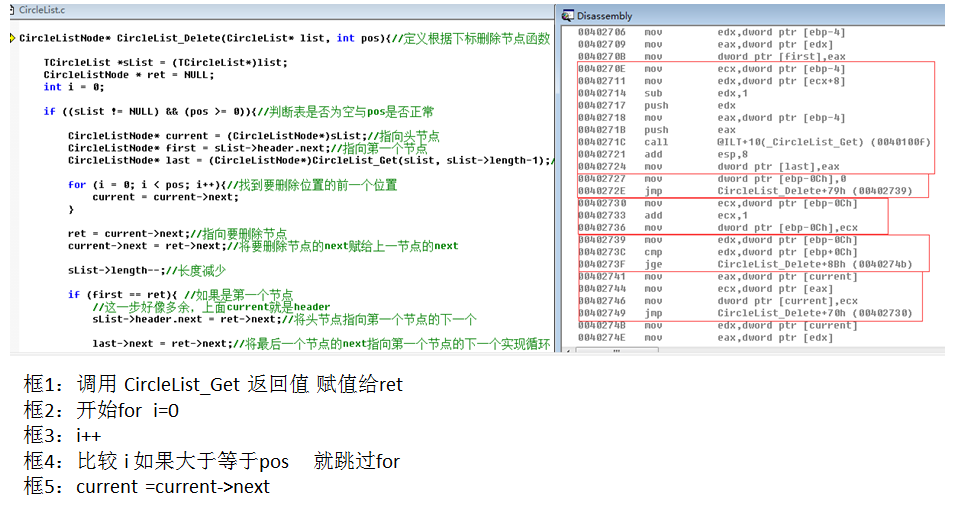Click the 'sList->header.next = ret->next;' line
Viewport: 954px width, 511px height.
tap(284, 319)
